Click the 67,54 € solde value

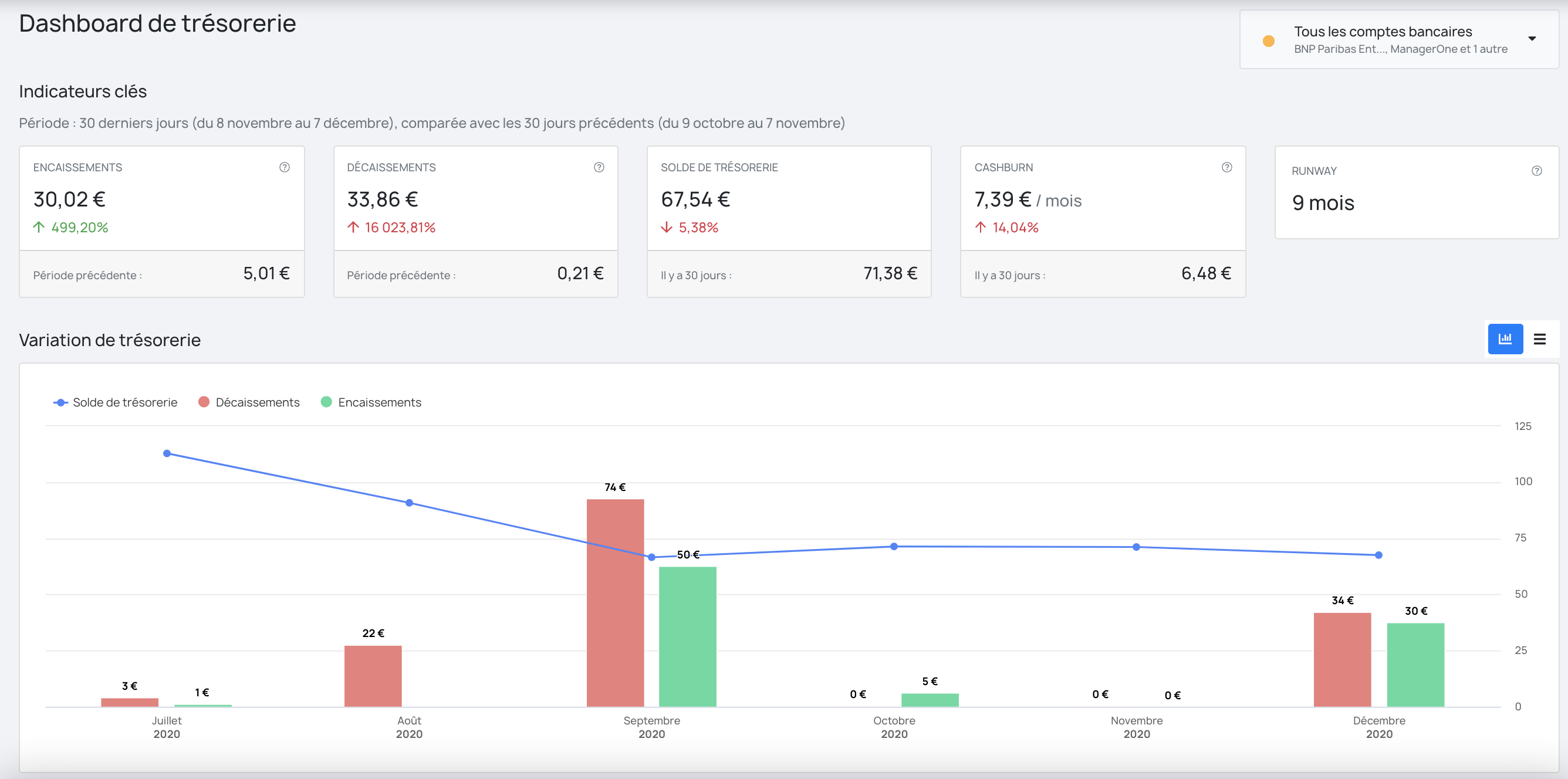[x=696, y=199]
